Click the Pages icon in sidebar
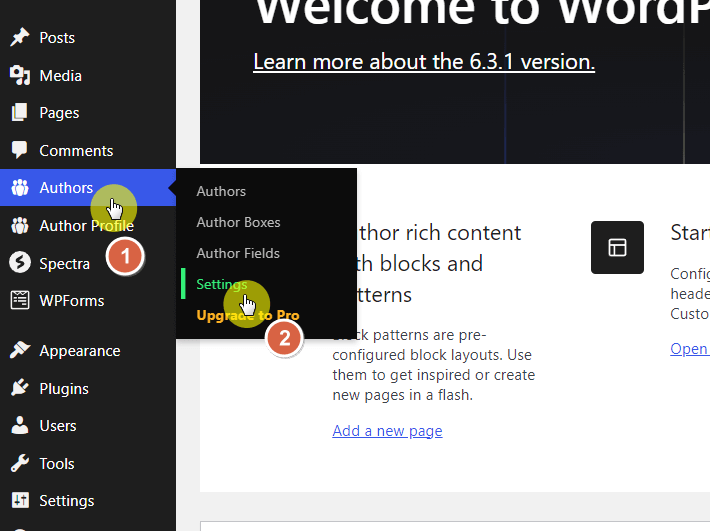 [19, 112]
